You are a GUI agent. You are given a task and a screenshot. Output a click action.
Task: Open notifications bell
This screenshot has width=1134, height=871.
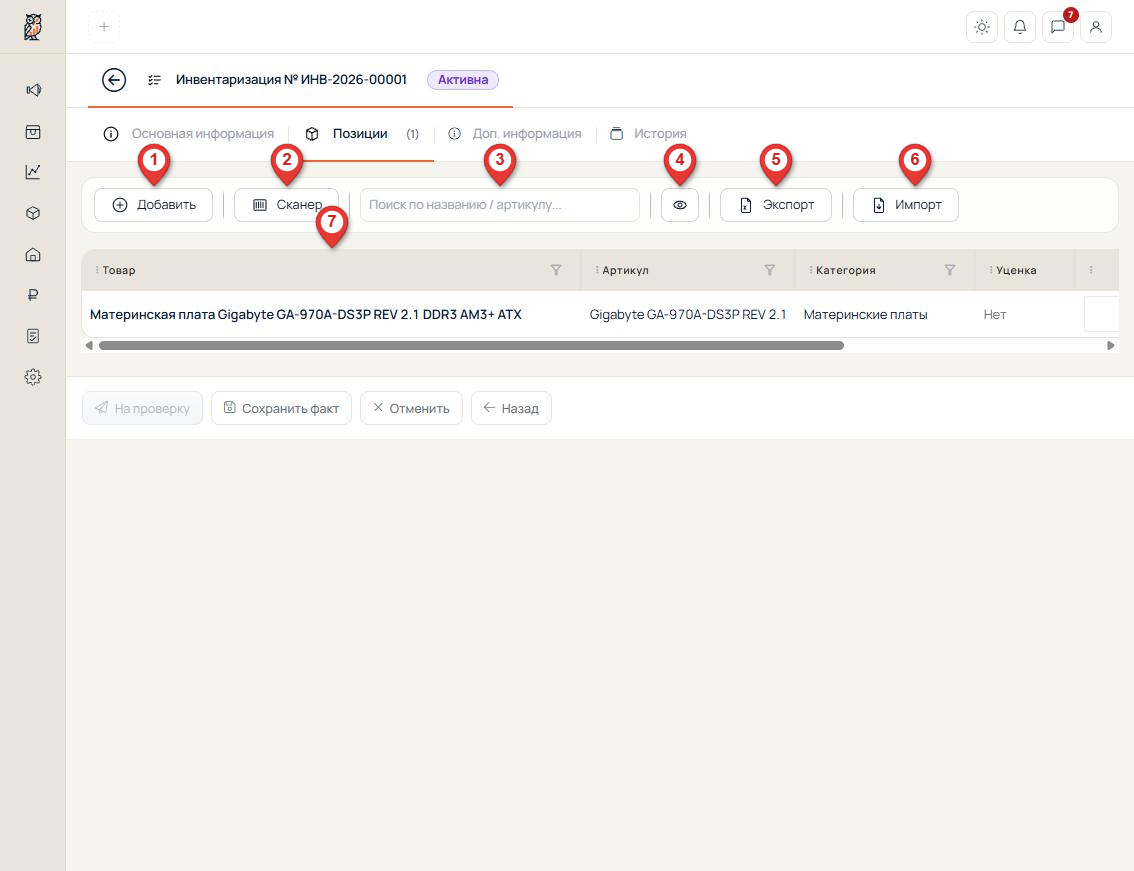pyautogui.click(x=1020, y=27)
